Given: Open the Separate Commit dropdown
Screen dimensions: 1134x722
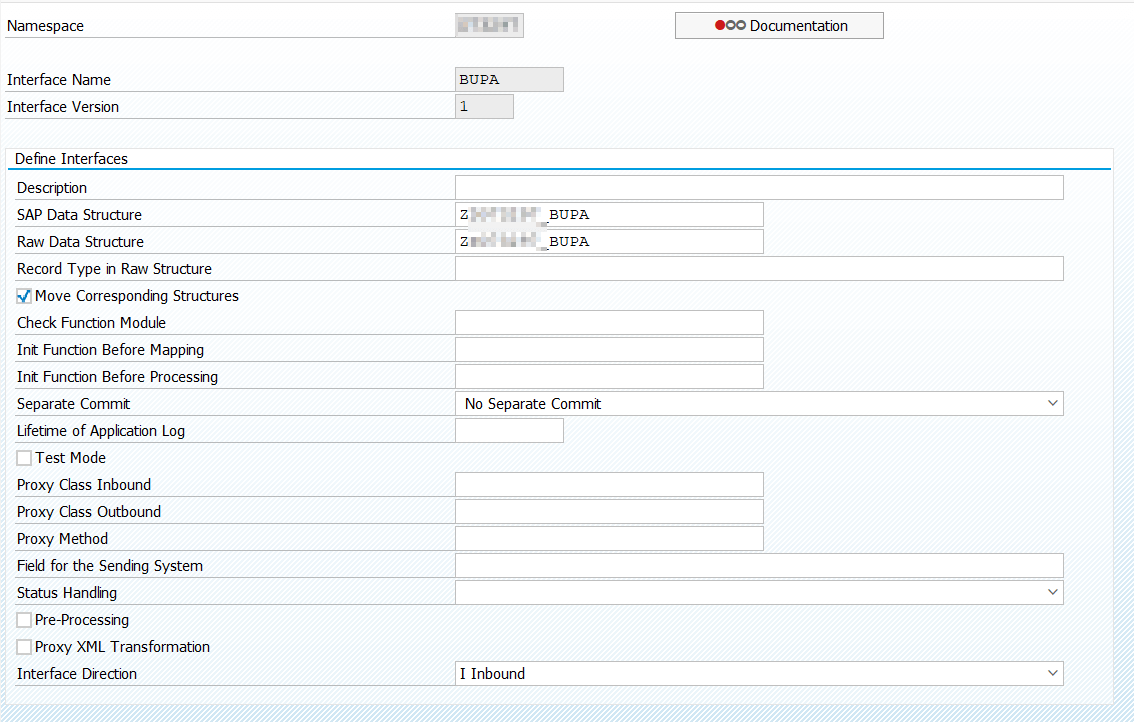Looking at the screenshot, I should click(x=1052, y=403).
